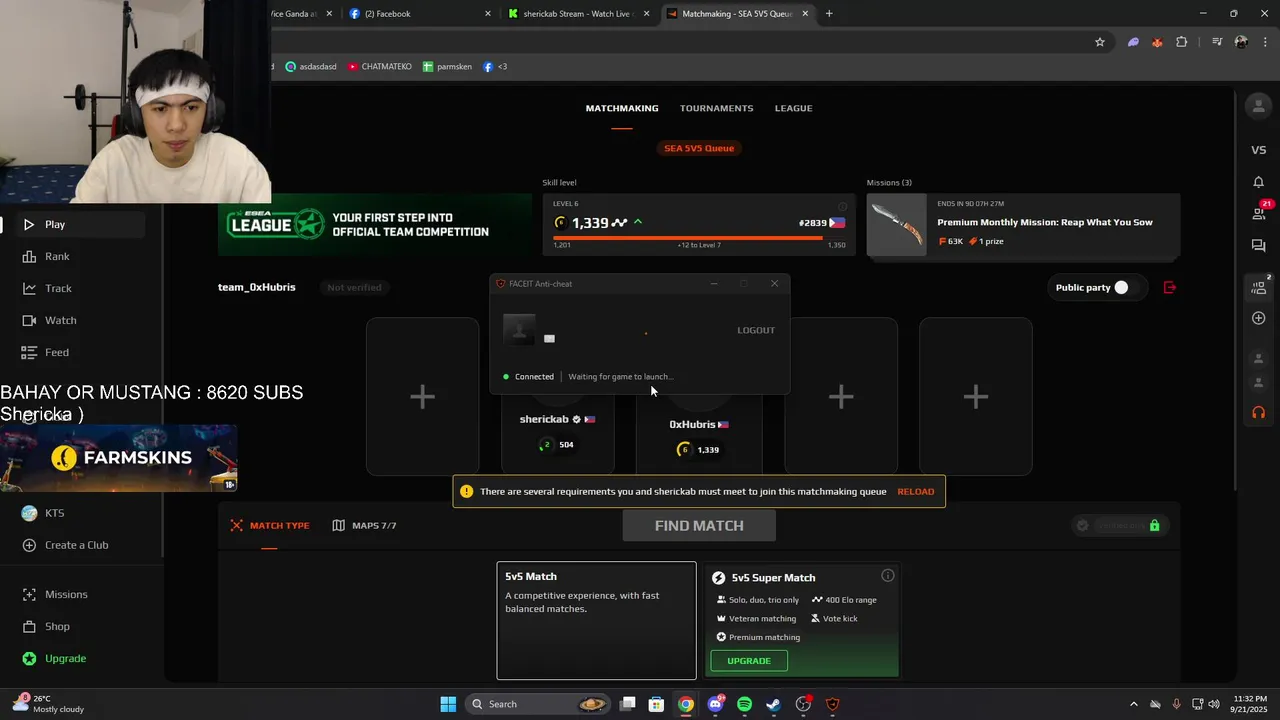Show hidden system tray icons
The image size is (1280, 720).
tap(1133, 704)
